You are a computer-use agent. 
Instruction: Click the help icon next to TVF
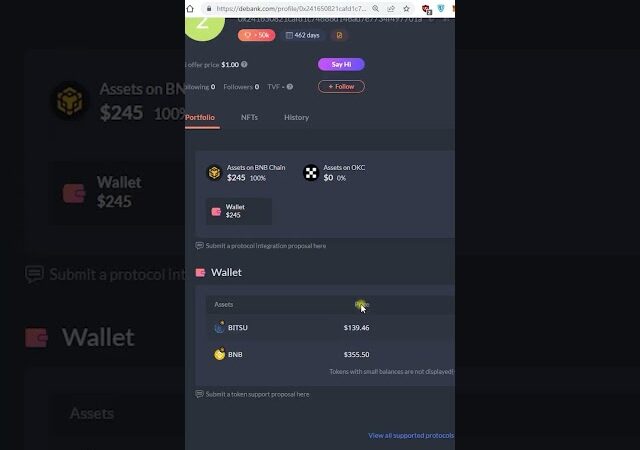pyautogui.click(x=289, y=87)
